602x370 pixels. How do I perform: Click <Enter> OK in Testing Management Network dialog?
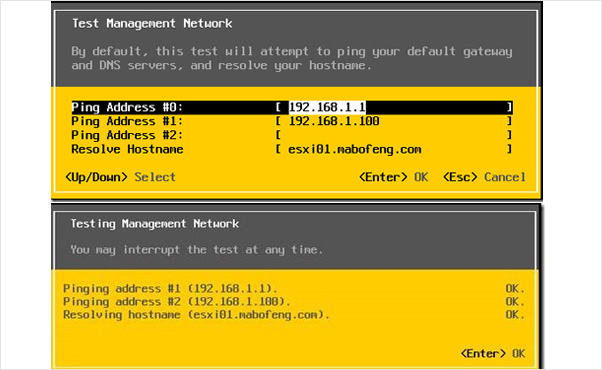coord(493,353)
